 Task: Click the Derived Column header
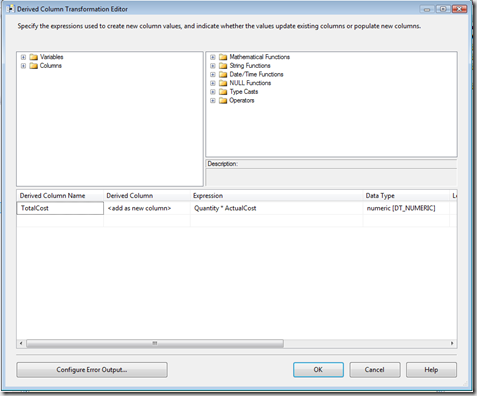coord(147,196)
